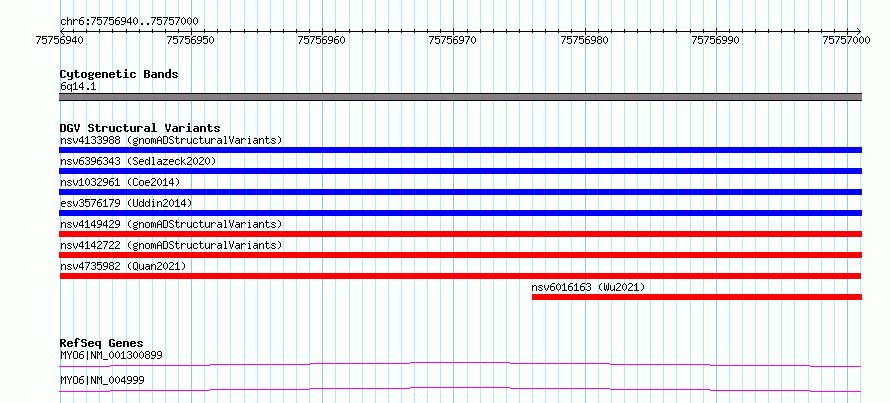Viewport: 890px width, 403px height.
Task: Click the red bar under nsv4142722
Action: (460, 255)
